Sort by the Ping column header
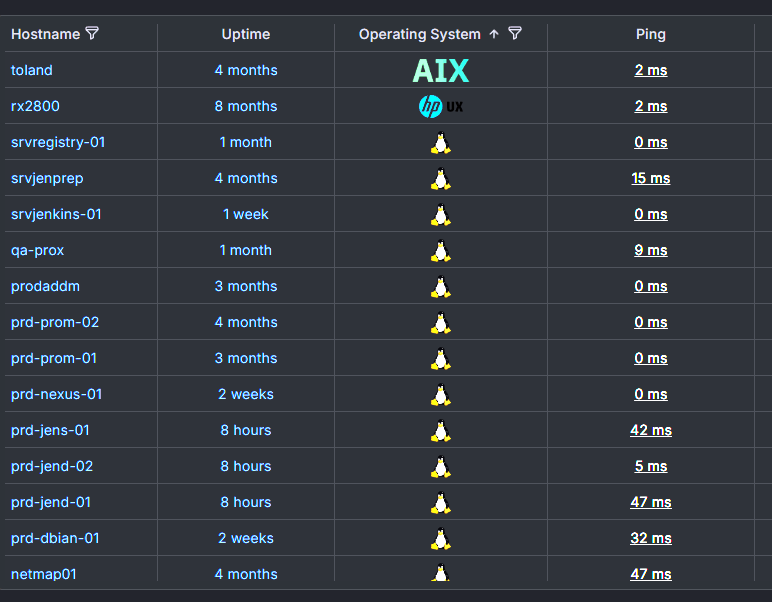772x602 pixels. click(x=650, y=34)
